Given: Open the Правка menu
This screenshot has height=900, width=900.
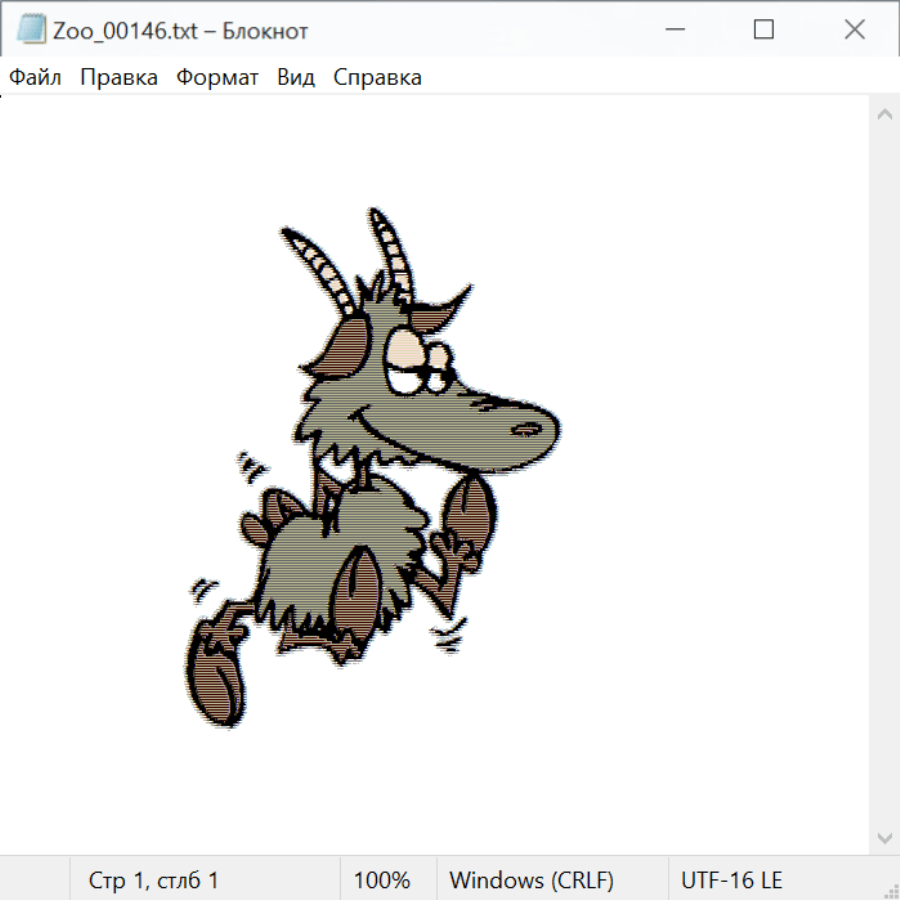Looking at the screenshot, I should [118, 78].
